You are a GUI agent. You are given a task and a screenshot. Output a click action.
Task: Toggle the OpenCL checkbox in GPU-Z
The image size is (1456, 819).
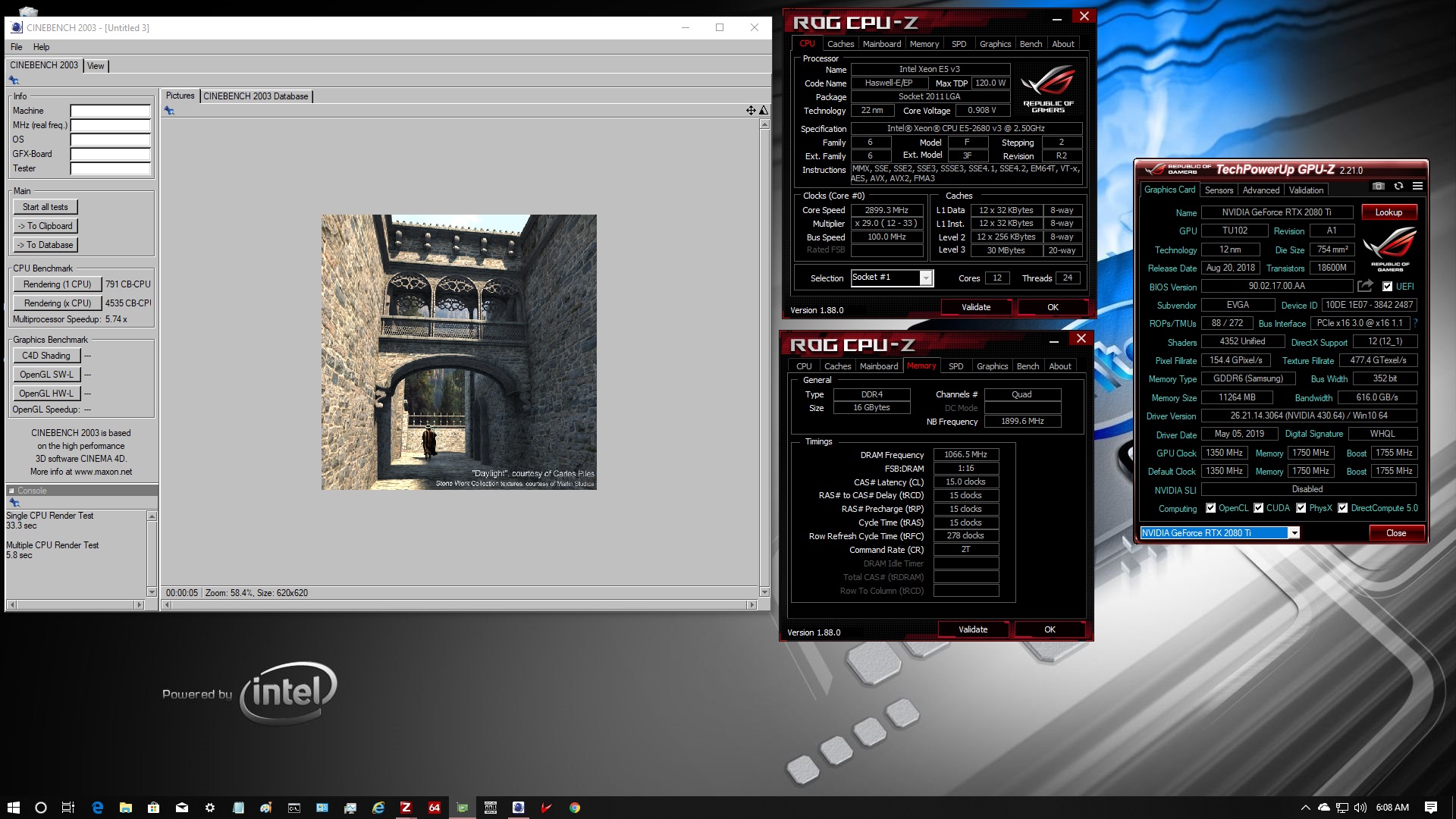click(1210, 508)
